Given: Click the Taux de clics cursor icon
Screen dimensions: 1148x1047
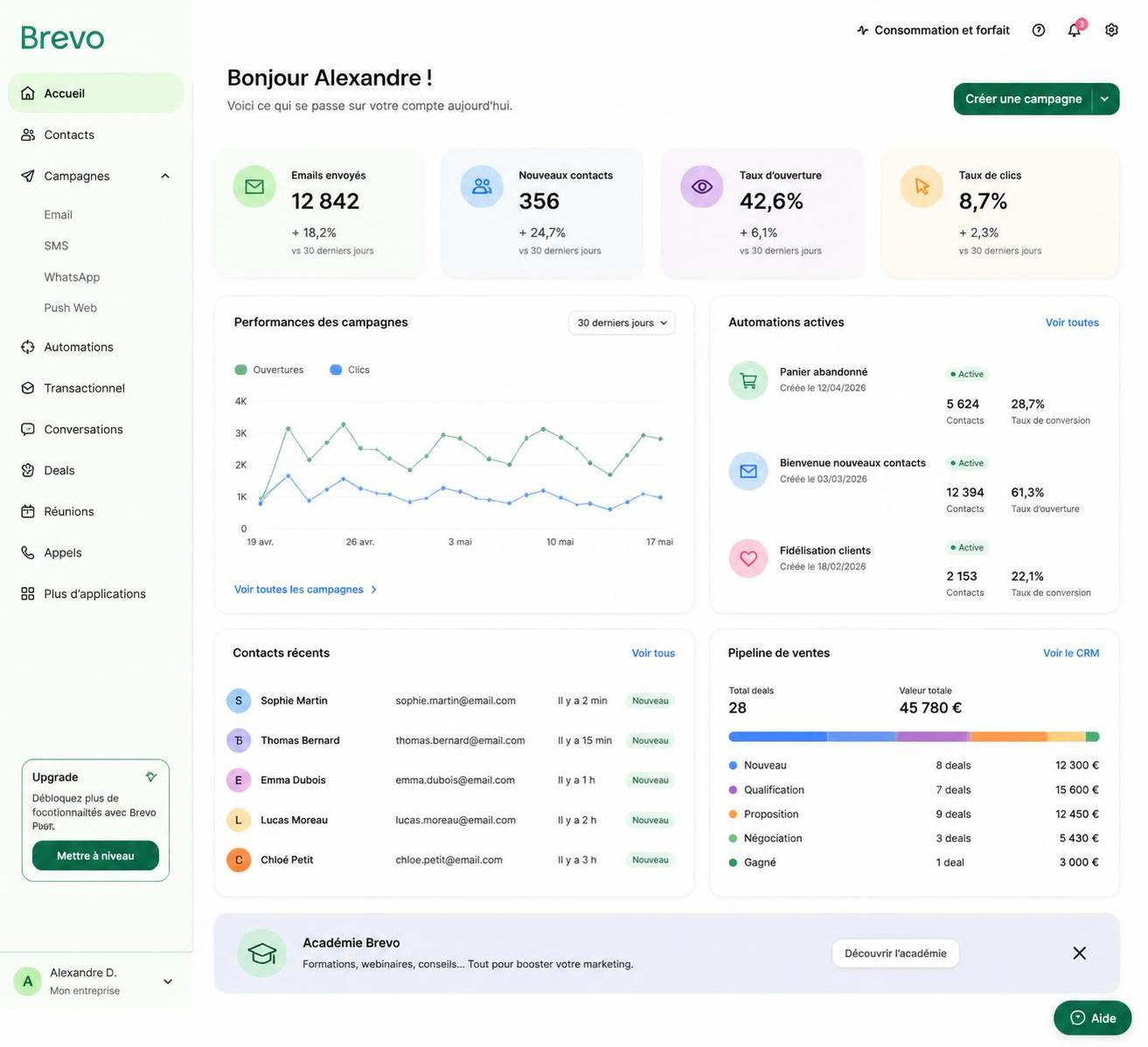Looking at the screenshot, I should pyautogui.click(x=922, y=186).
